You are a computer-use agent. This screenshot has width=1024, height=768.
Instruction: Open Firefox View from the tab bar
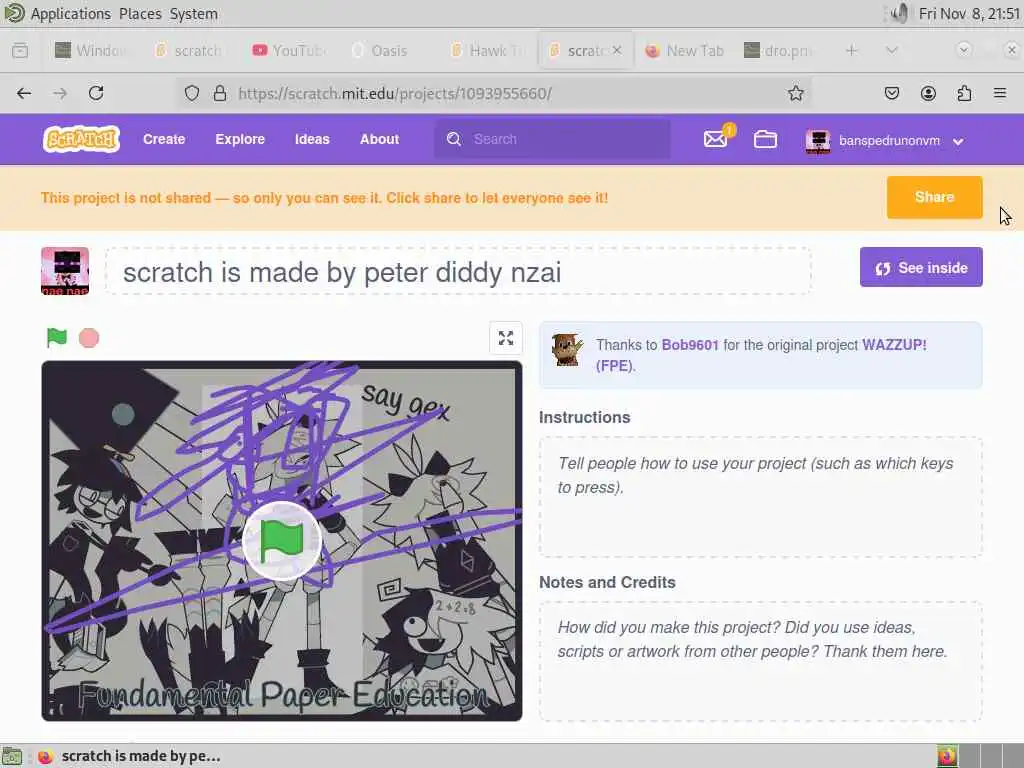pos(20,50)
